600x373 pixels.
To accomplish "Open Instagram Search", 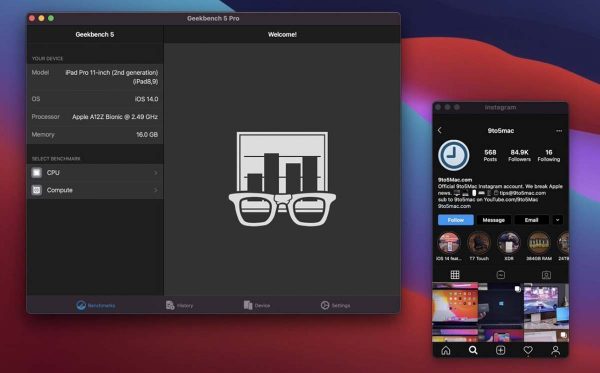I will click(473, 350).
